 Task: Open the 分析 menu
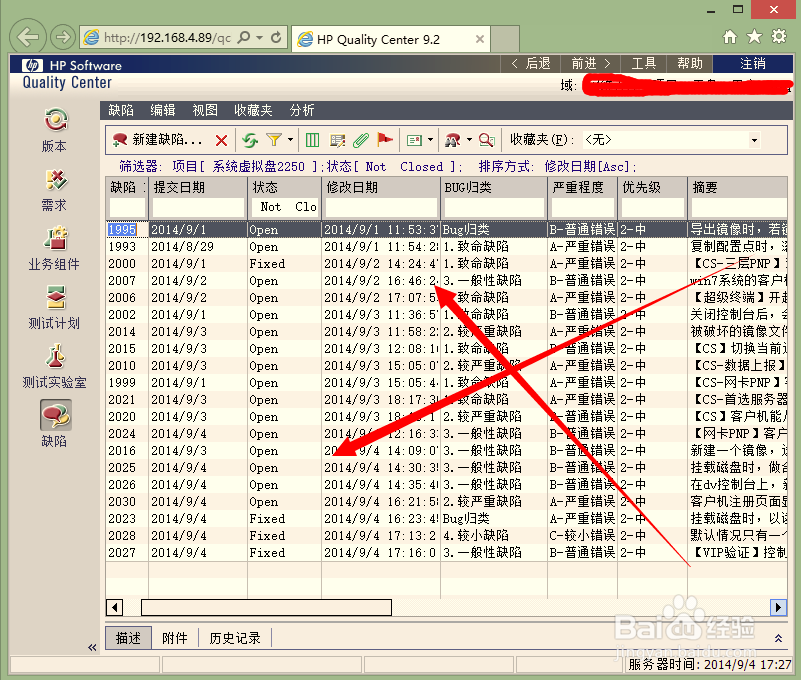(302, 110)
